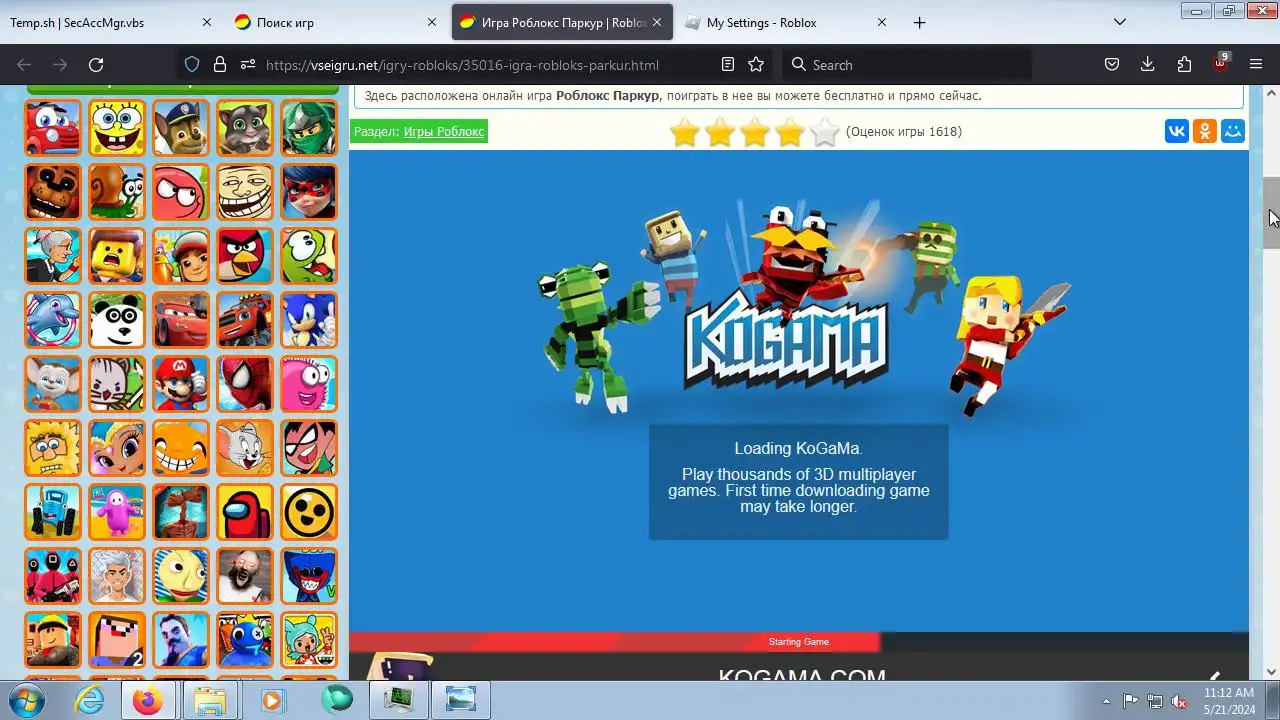
Task: Open the Mario game icon
Action: point(181,384)
